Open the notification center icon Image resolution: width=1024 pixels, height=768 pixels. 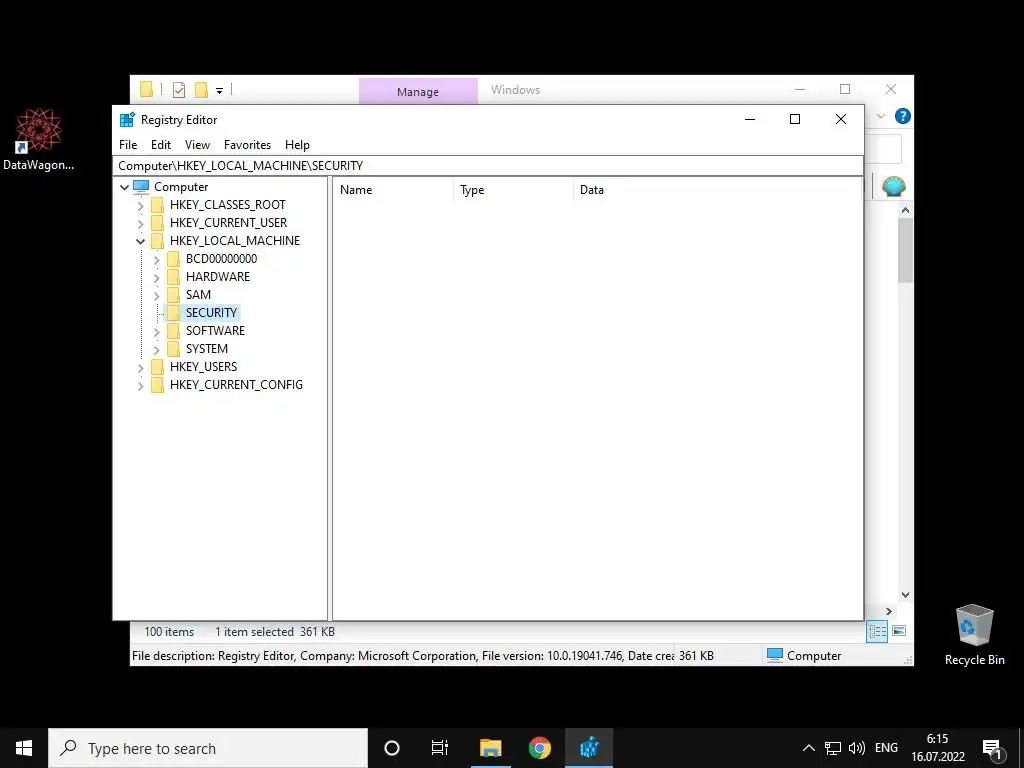[x=992, y=748]
